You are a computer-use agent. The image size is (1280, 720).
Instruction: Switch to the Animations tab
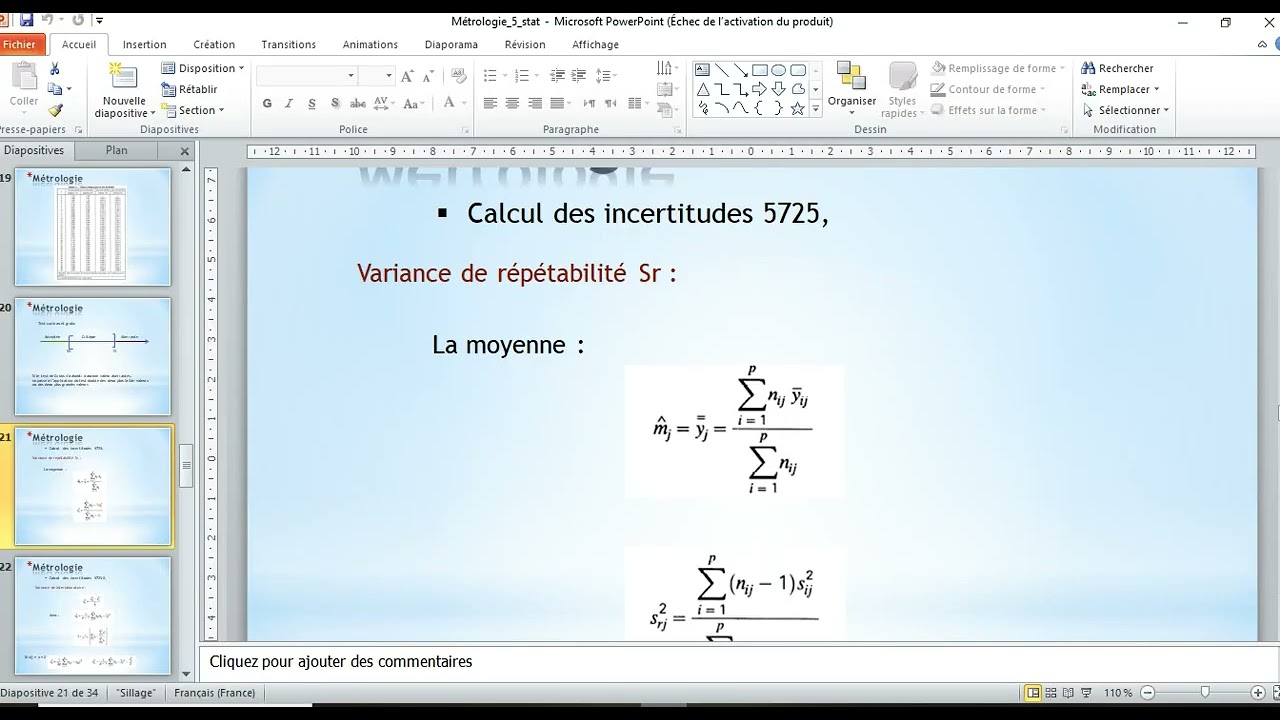click(370, 44)
